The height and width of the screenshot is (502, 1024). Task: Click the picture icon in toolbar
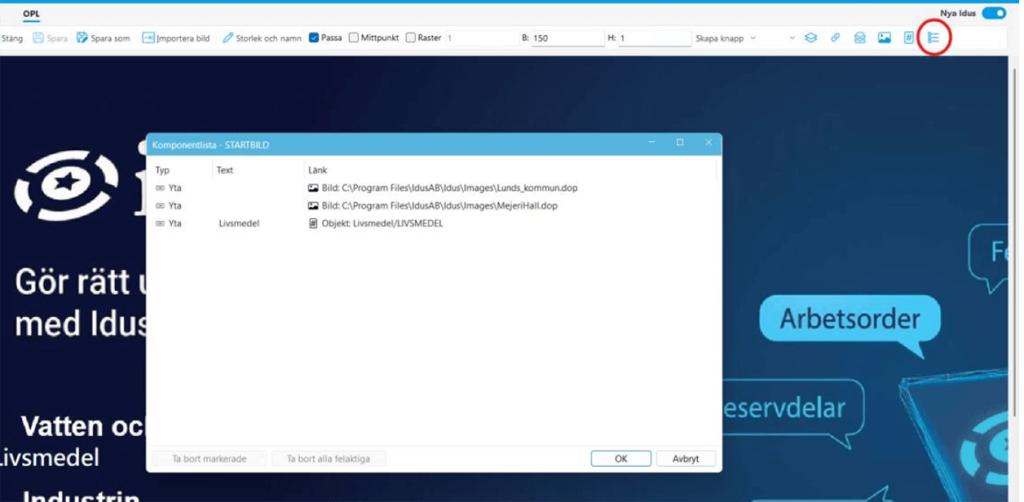point(884,38)
